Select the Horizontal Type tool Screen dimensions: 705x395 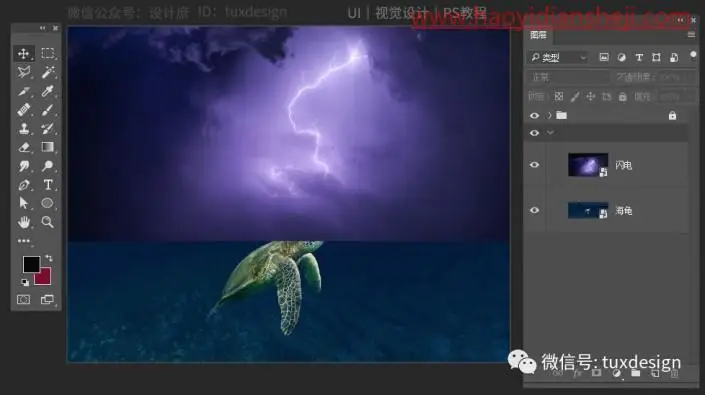47,185
